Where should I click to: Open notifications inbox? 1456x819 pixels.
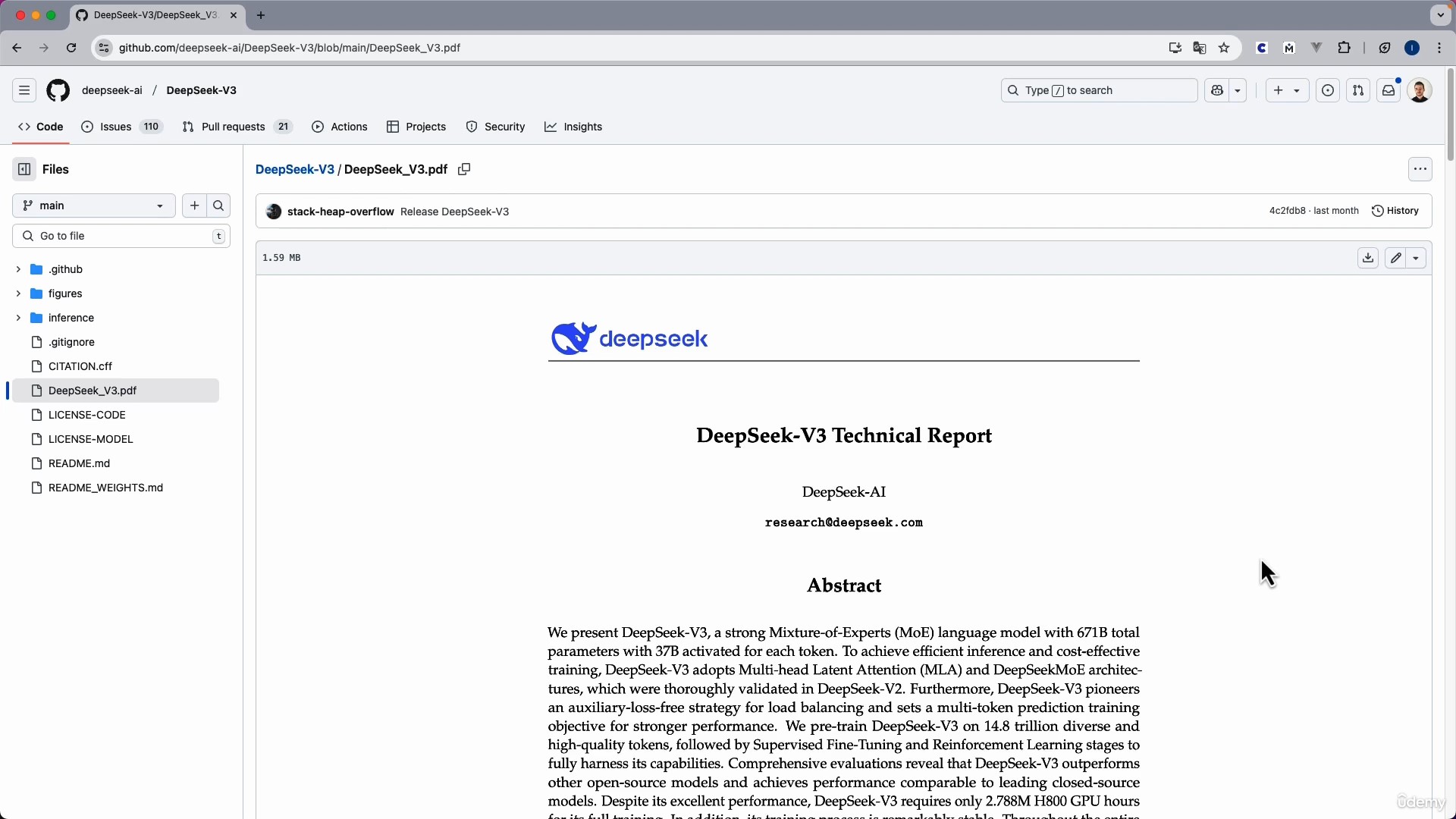click(x=1389, y=90)
